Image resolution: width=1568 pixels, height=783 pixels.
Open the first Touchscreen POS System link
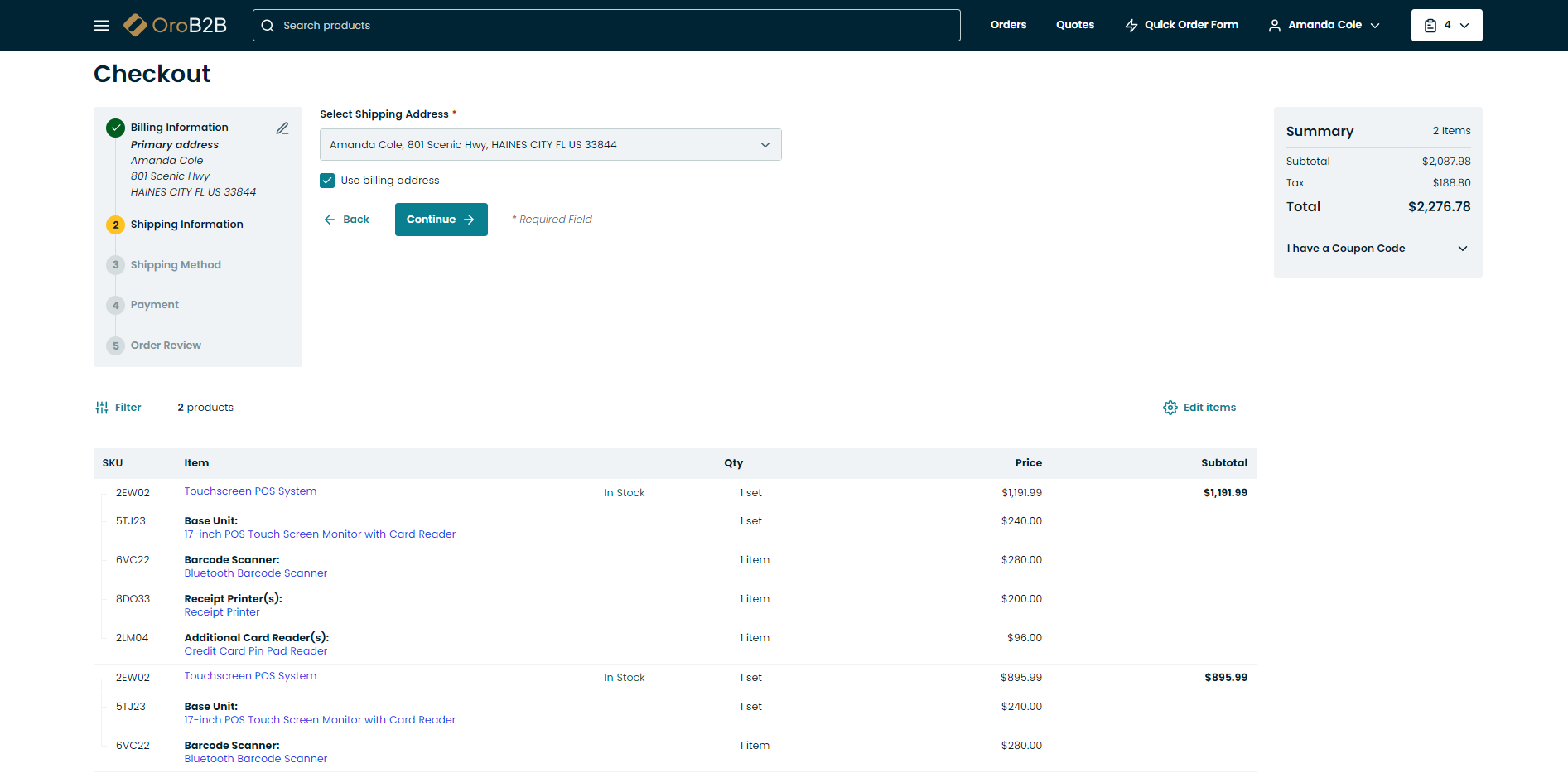250,491
